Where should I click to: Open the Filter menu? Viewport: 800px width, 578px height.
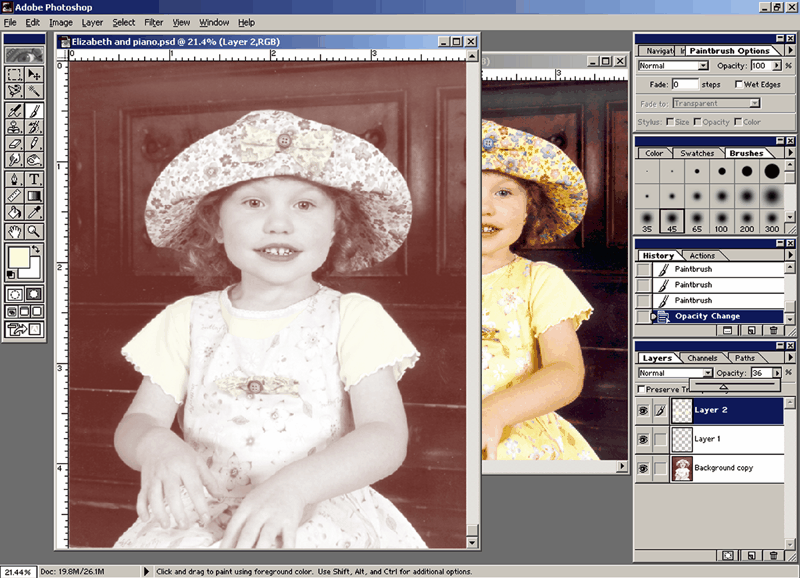point(153,22)
